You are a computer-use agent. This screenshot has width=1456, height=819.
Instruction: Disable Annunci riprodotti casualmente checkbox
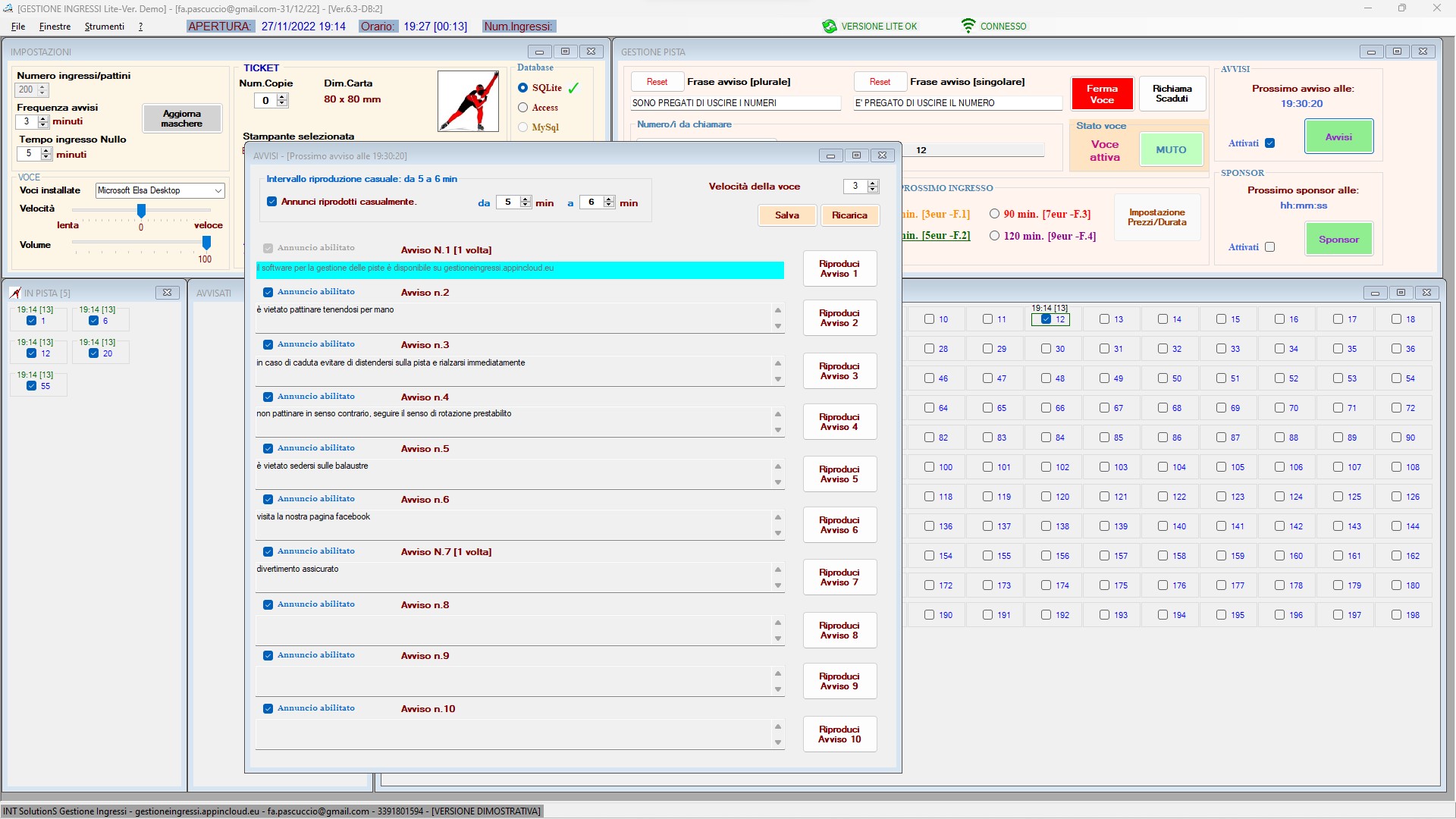[x=271, y=202]
